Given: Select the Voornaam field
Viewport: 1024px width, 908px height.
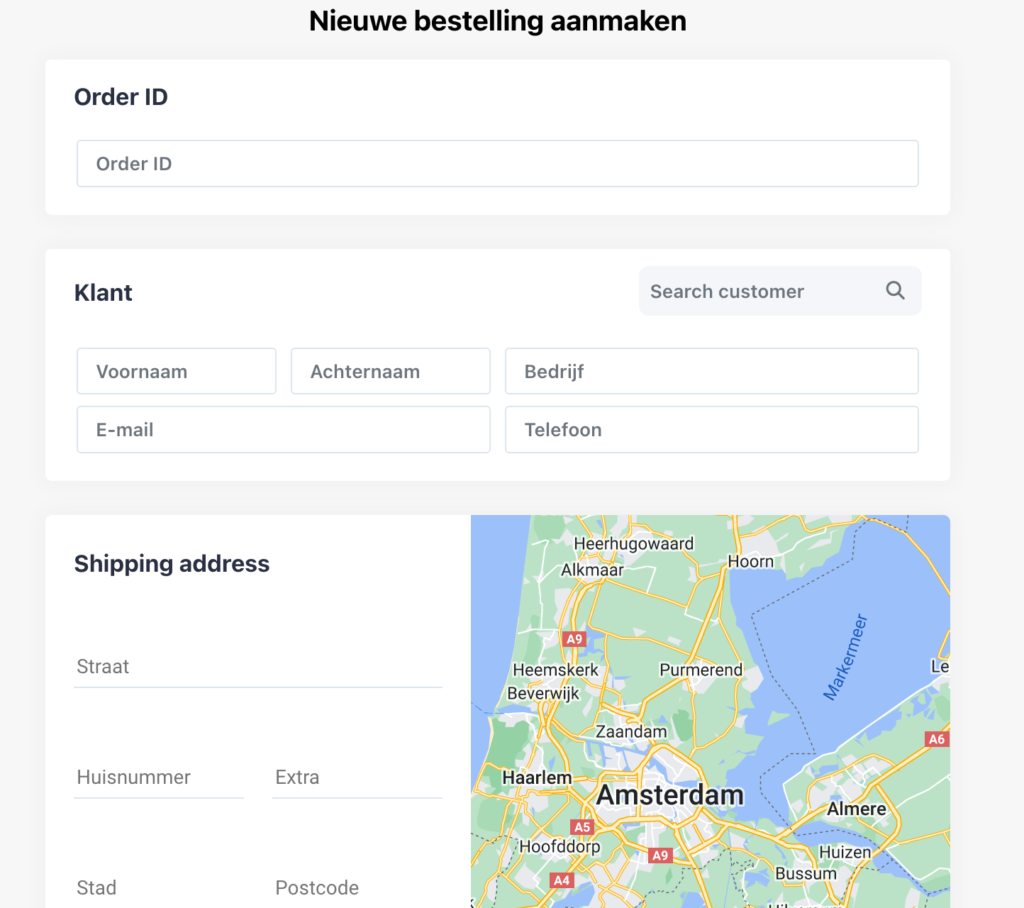Looking at the screenshot, I should 176,371.
